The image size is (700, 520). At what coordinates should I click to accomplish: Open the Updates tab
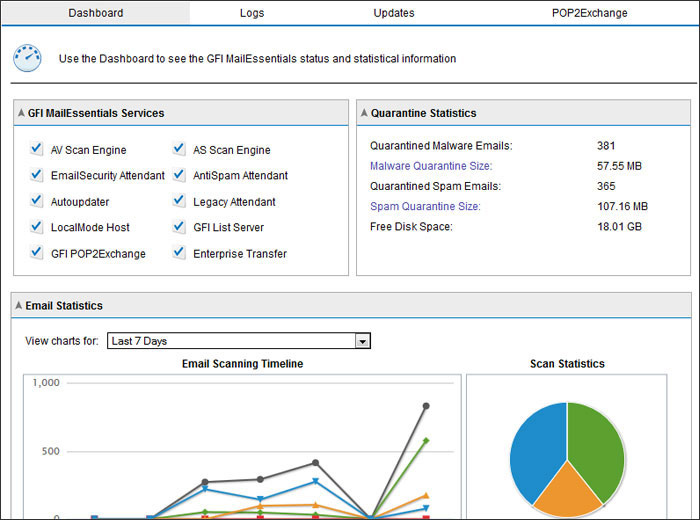394,13
